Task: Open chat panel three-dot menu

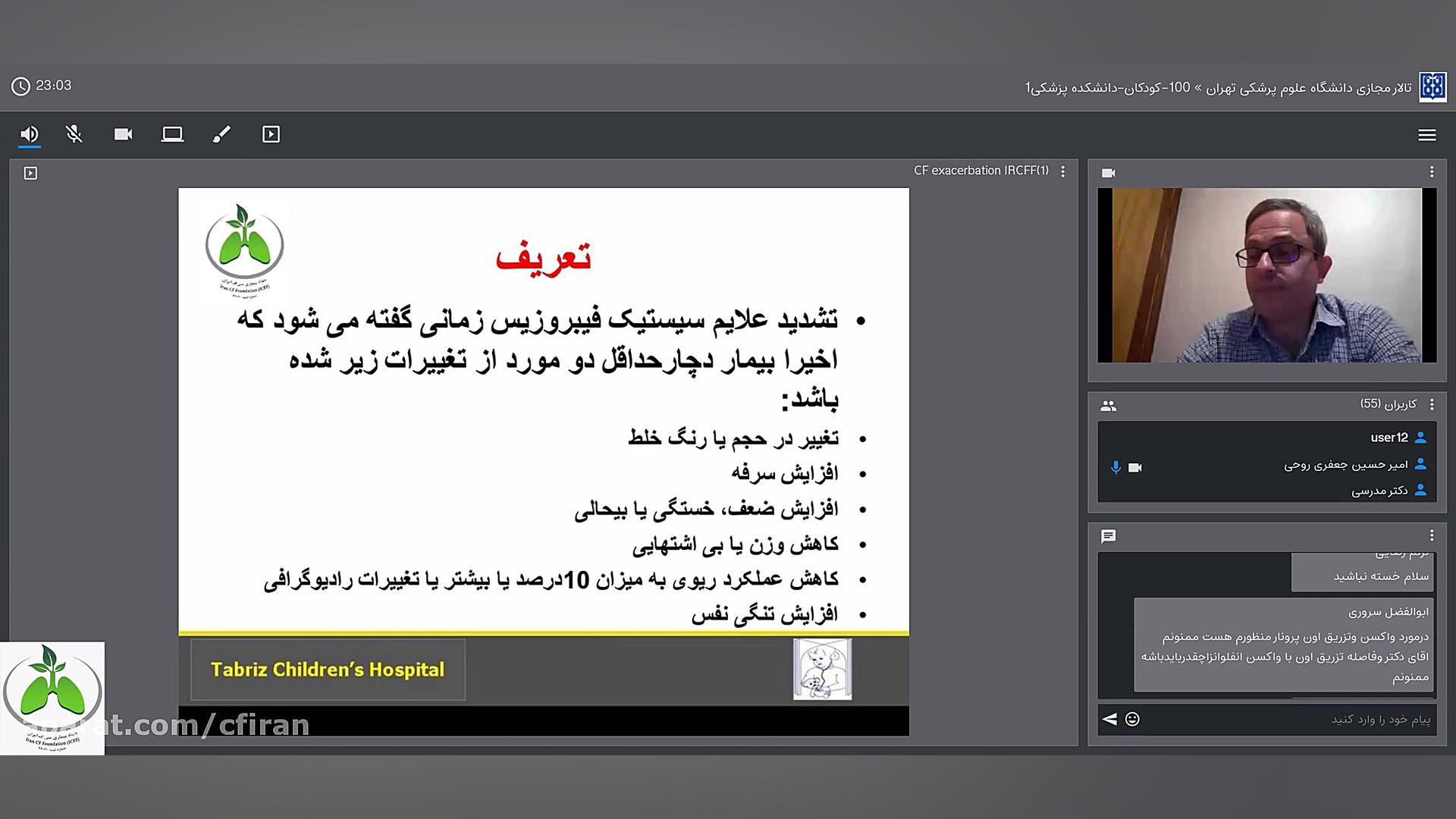Action: pos(1431,536)
